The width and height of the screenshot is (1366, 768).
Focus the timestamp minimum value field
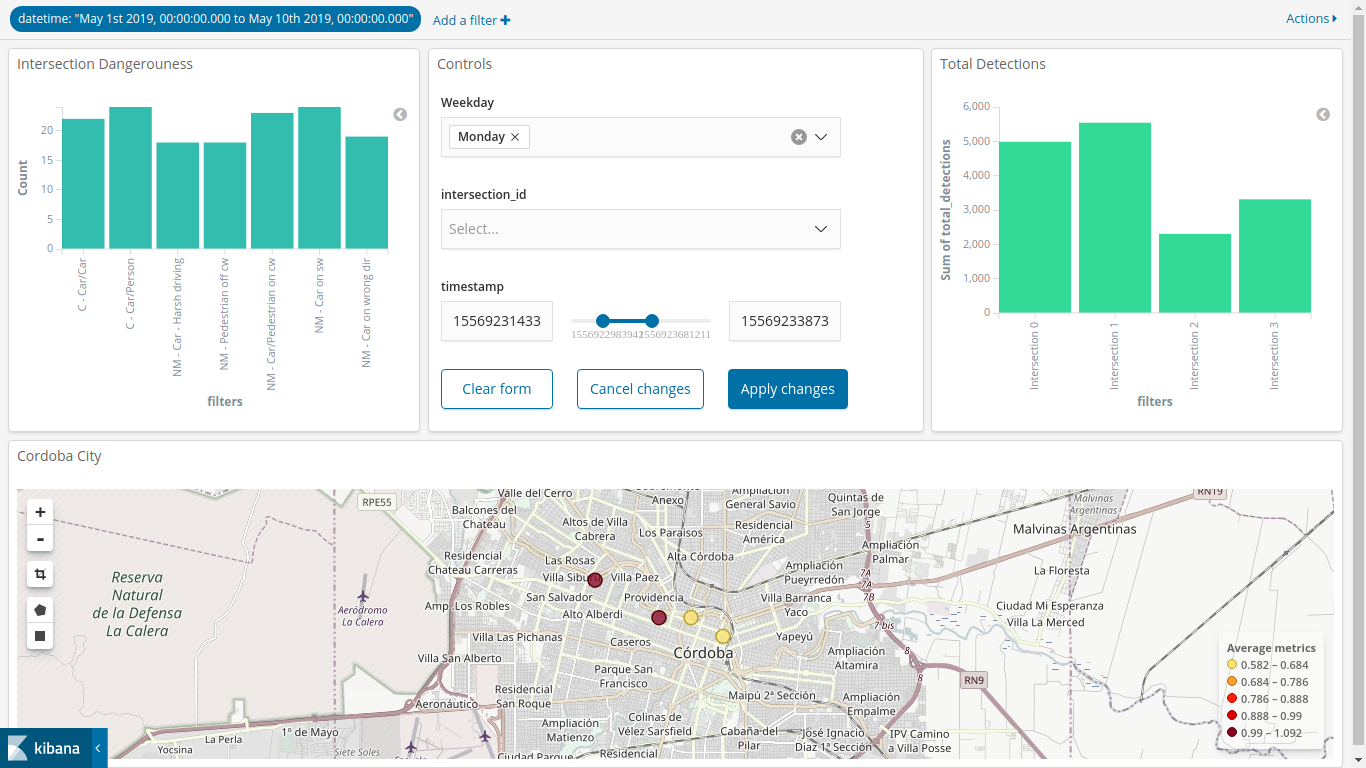tap(497, 321)
